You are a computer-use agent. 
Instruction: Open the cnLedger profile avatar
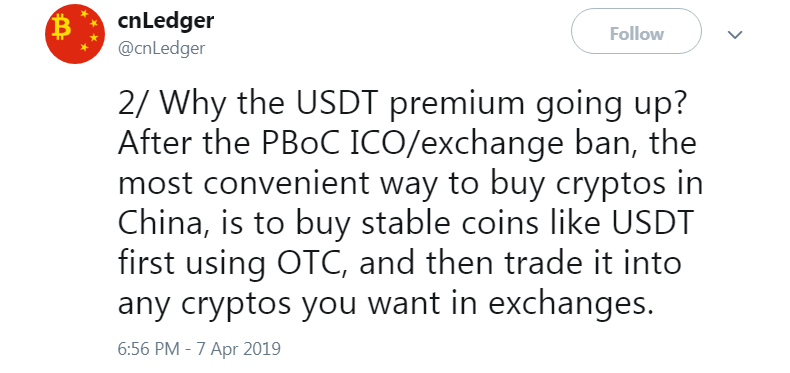[x=75, y=34]
